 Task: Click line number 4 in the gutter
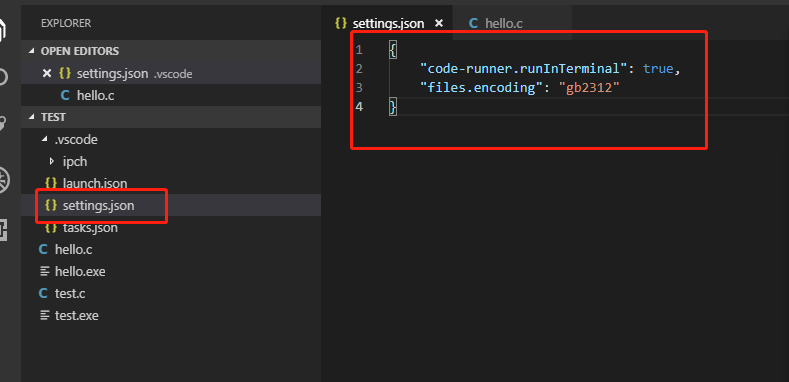click(359, 107)
